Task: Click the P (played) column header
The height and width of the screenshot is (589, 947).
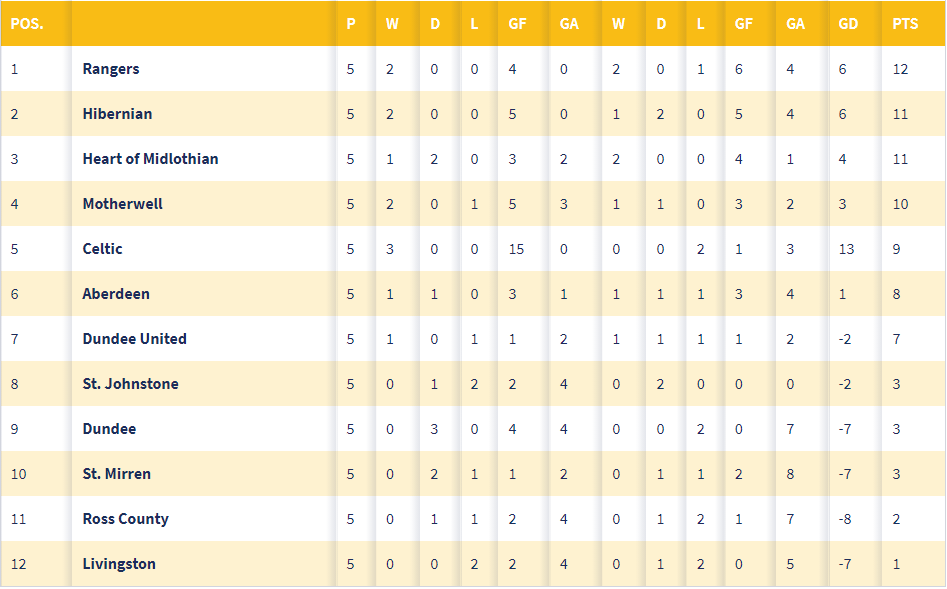Action: 351,24
